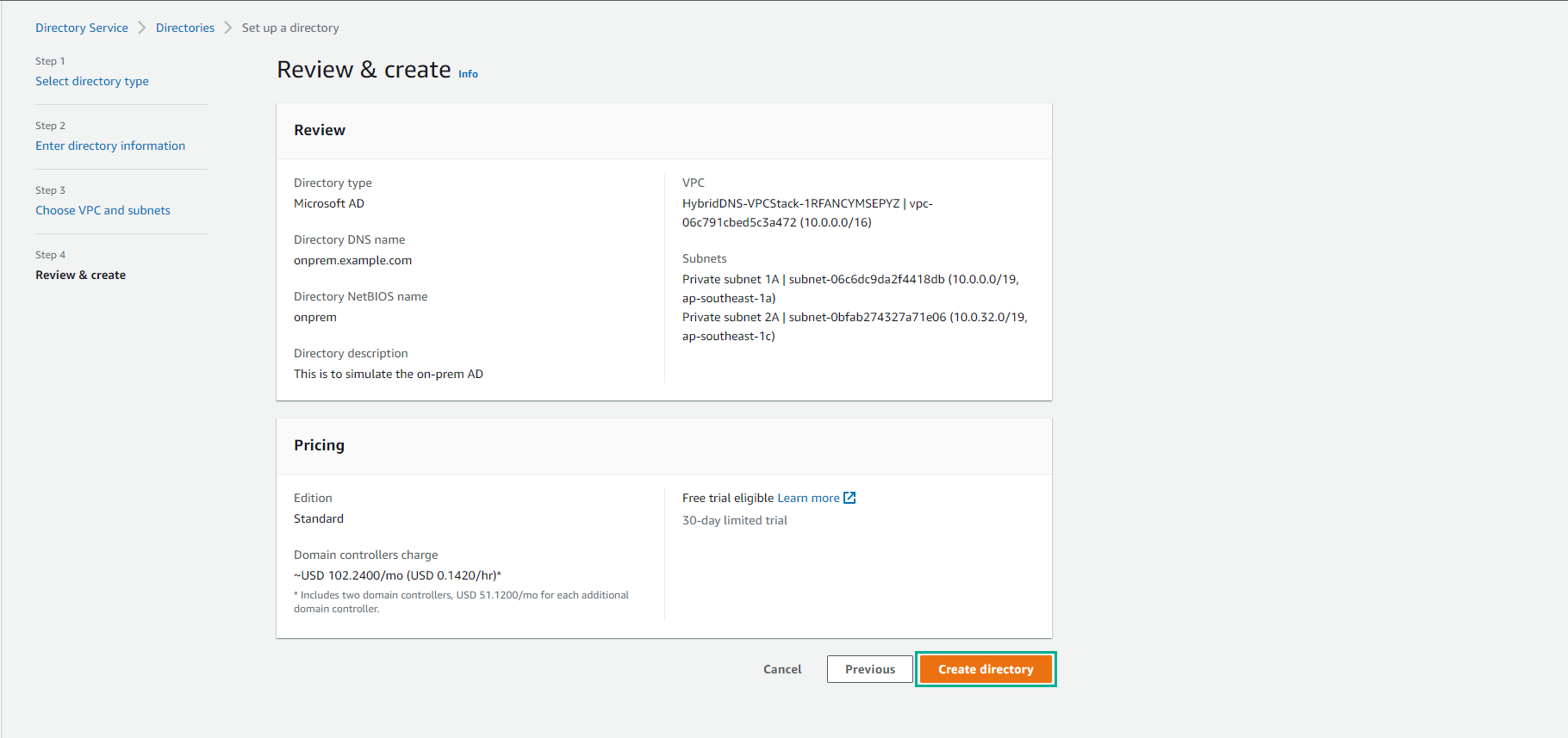Click the Set up a directory breadcrumb text
The image size is (1568, 738).
coord(290,28)
